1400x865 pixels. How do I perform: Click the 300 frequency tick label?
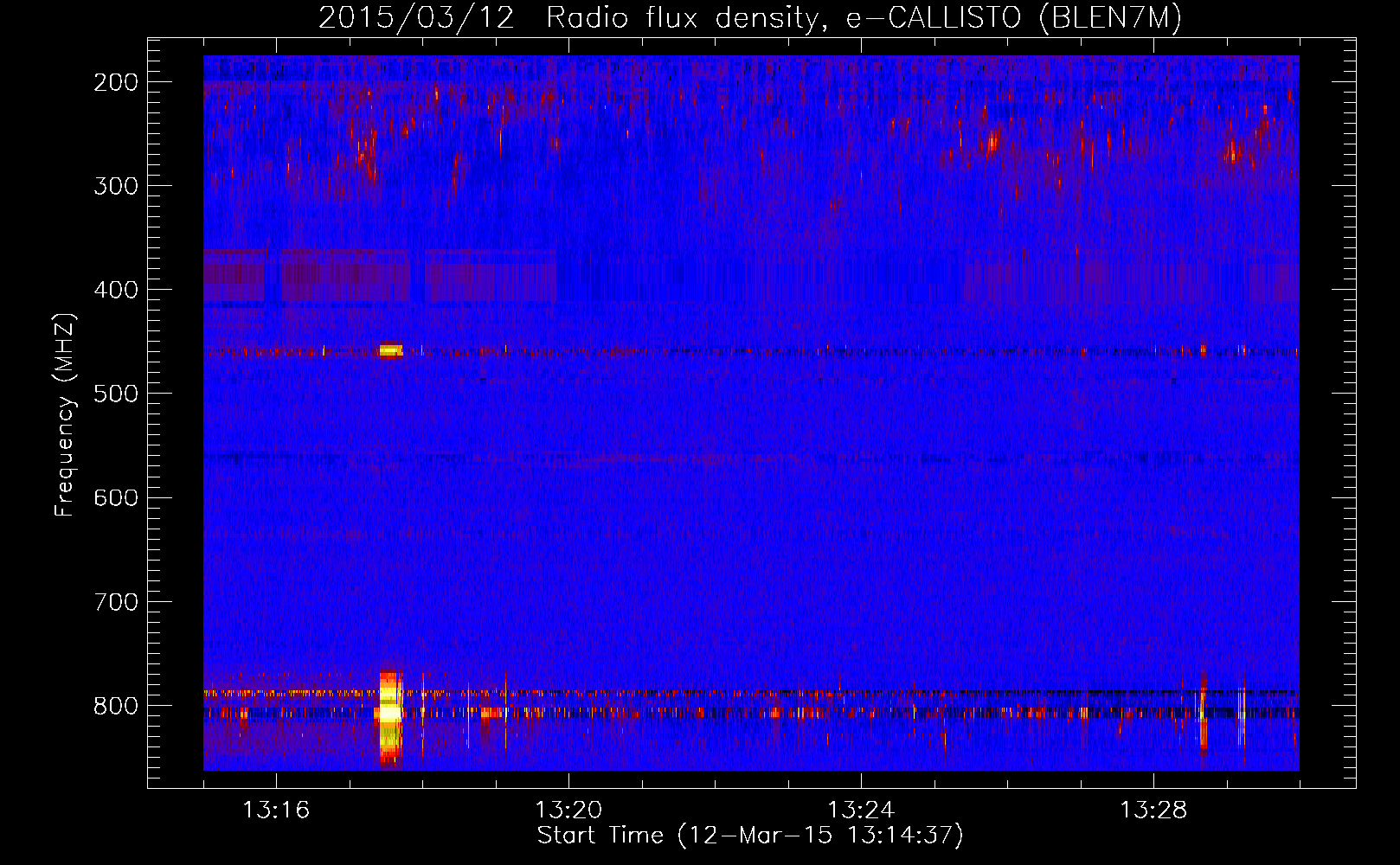coord(116,186)
